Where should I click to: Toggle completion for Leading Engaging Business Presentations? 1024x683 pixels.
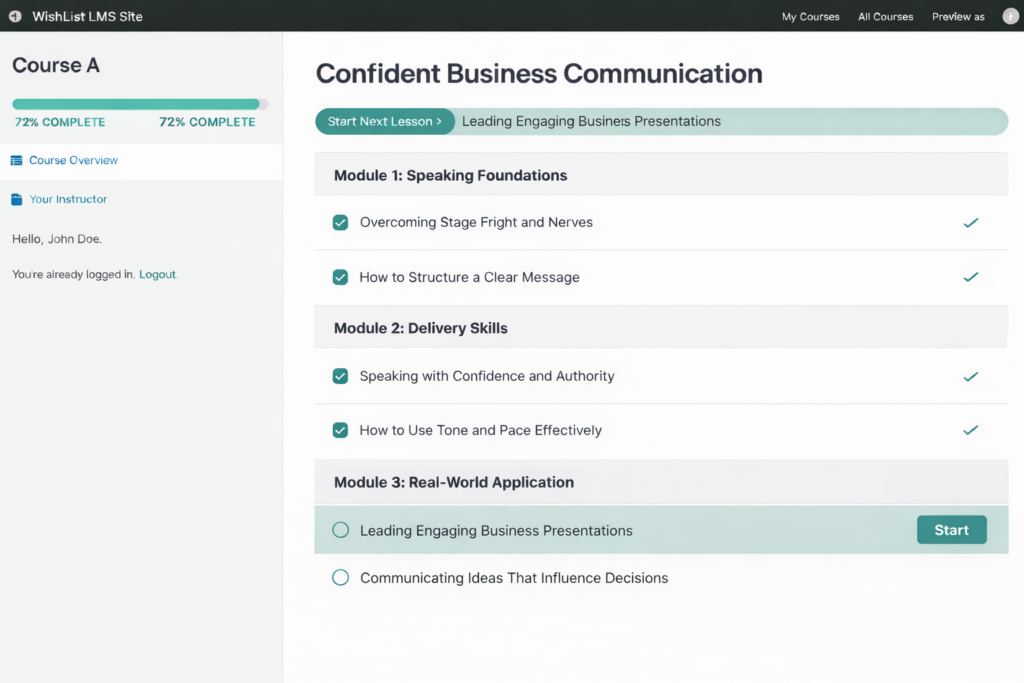340,530
